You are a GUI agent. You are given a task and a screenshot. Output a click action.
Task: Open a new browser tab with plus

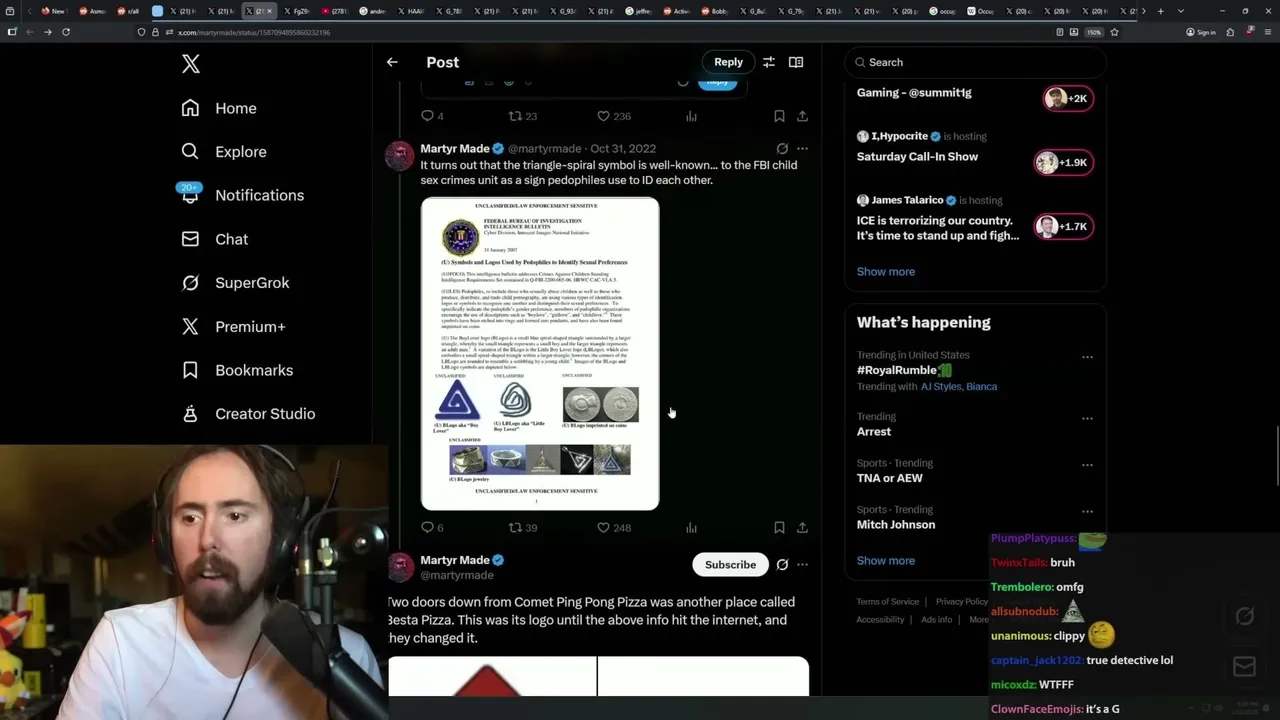pyautogui.click(x=1161, y=11)
